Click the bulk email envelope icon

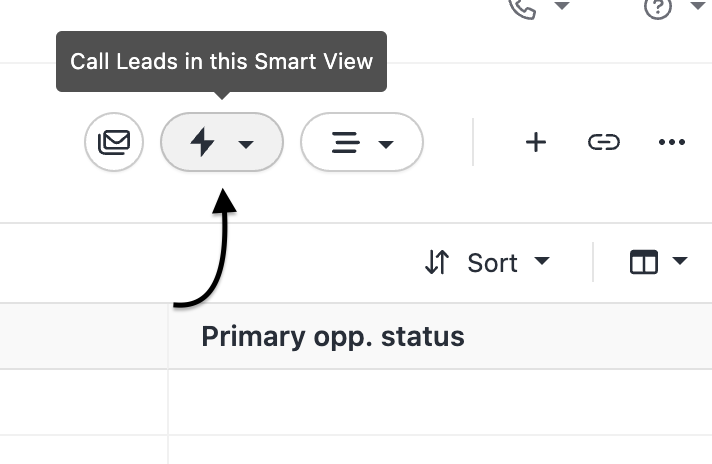[x=114, y=142]
